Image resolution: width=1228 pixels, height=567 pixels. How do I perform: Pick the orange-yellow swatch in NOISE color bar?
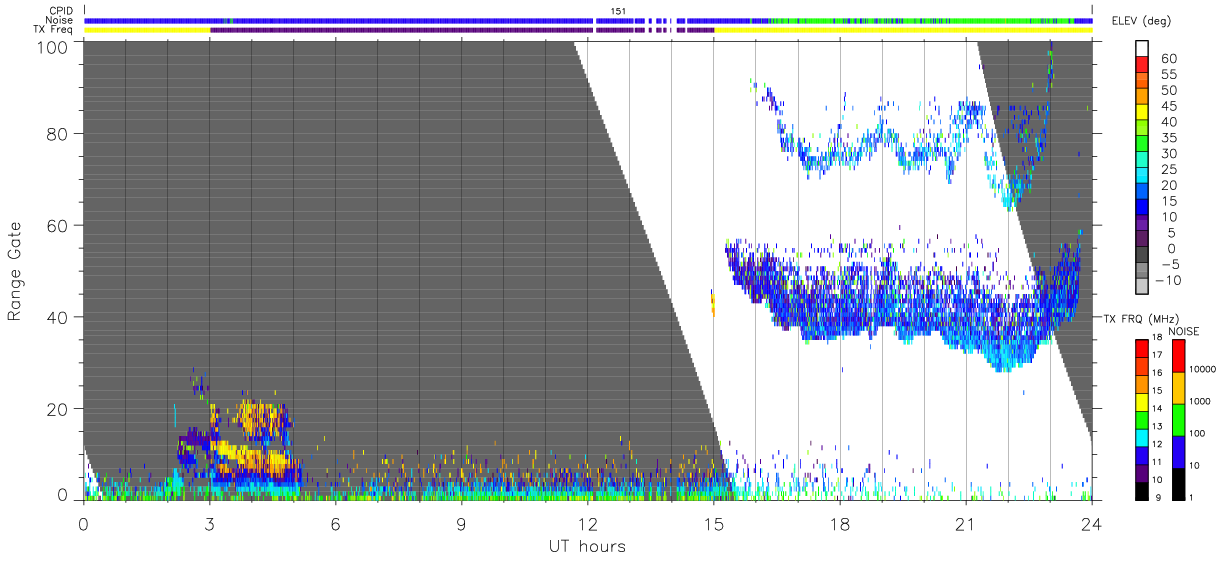[x=1179, y=388]
